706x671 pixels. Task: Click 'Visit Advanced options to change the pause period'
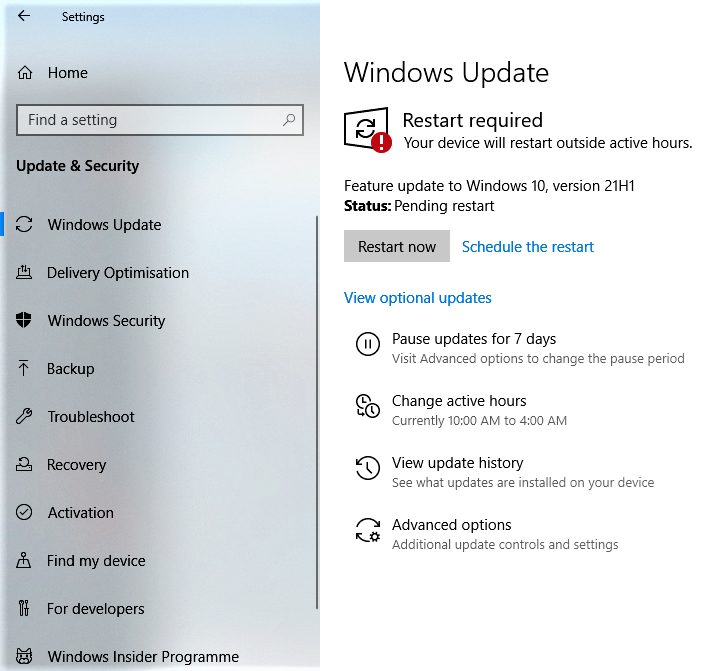pyautogui.click(x=538, y=358)
